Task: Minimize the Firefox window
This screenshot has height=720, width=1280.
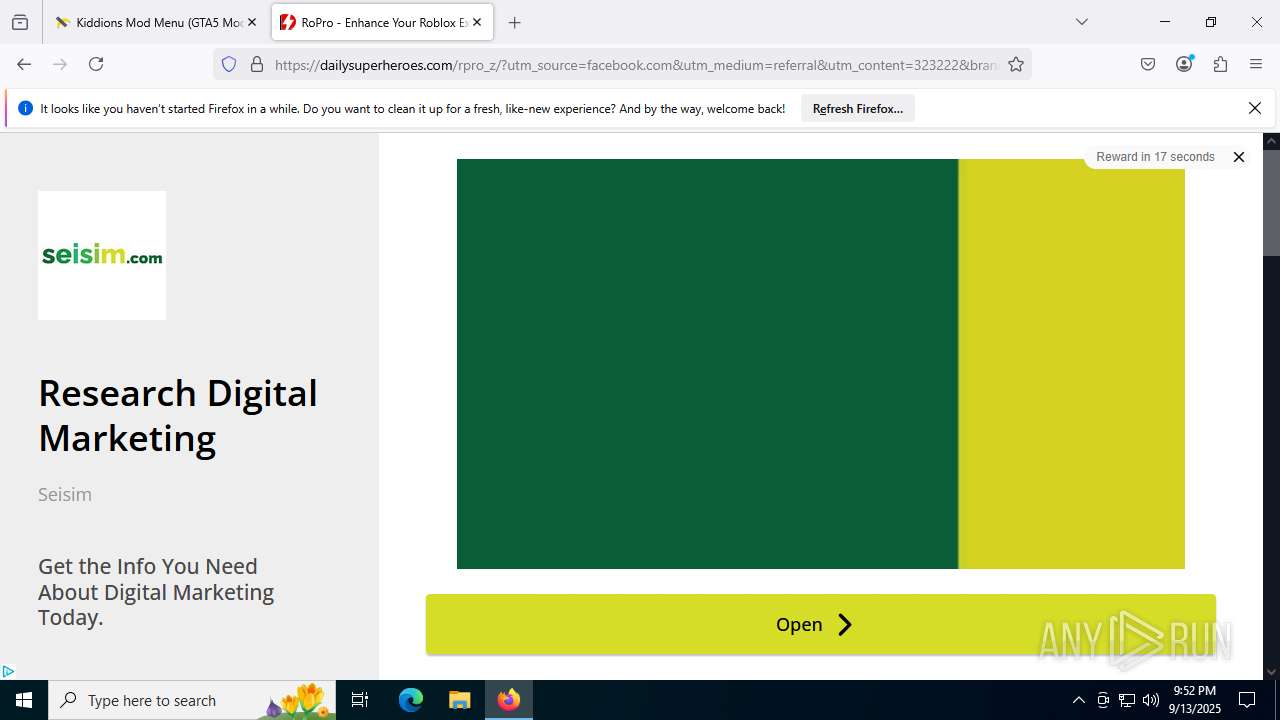Action: click(1164, 22)
